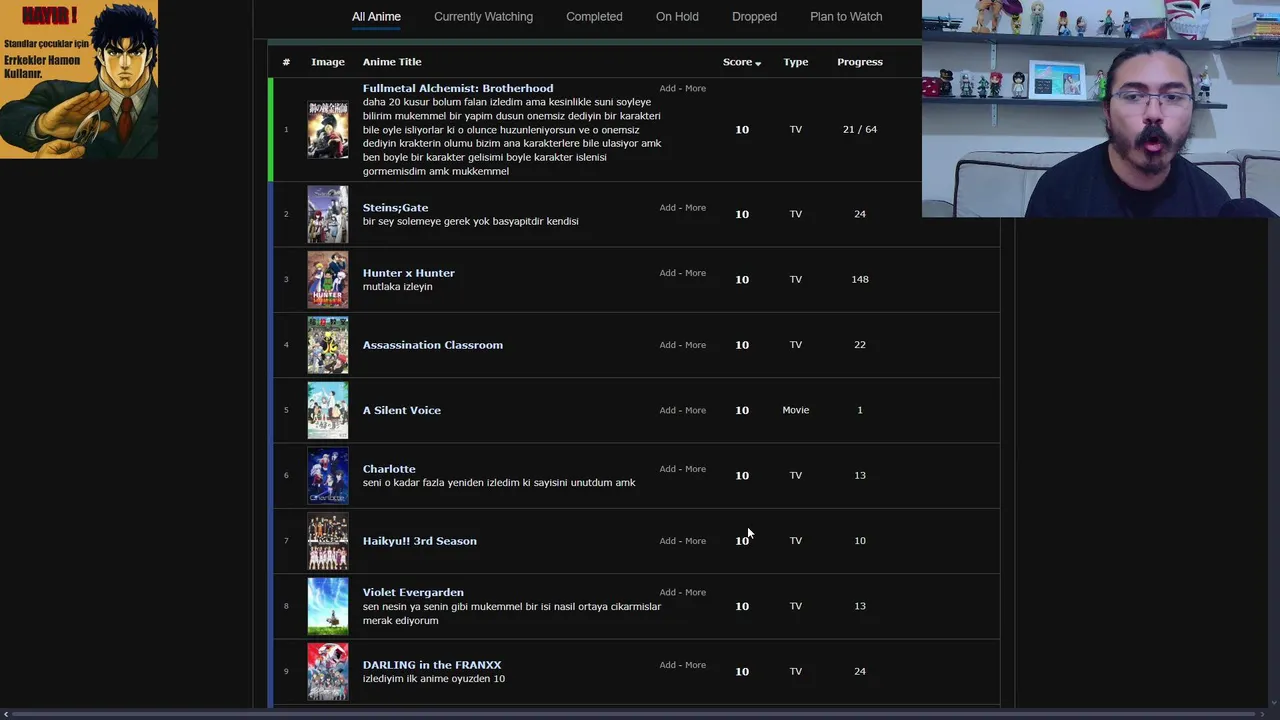Viewport: 1280px width, 720px height.
Task: Expand More in A Silent Voice row
Action: tap(695, 410)
